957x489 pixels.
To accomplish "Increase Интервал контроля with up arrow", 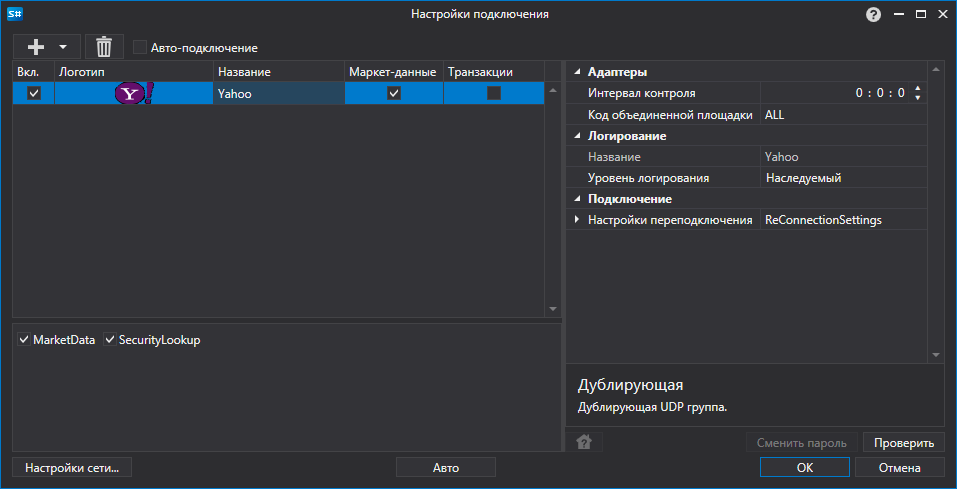I will (x=917, y=89).
